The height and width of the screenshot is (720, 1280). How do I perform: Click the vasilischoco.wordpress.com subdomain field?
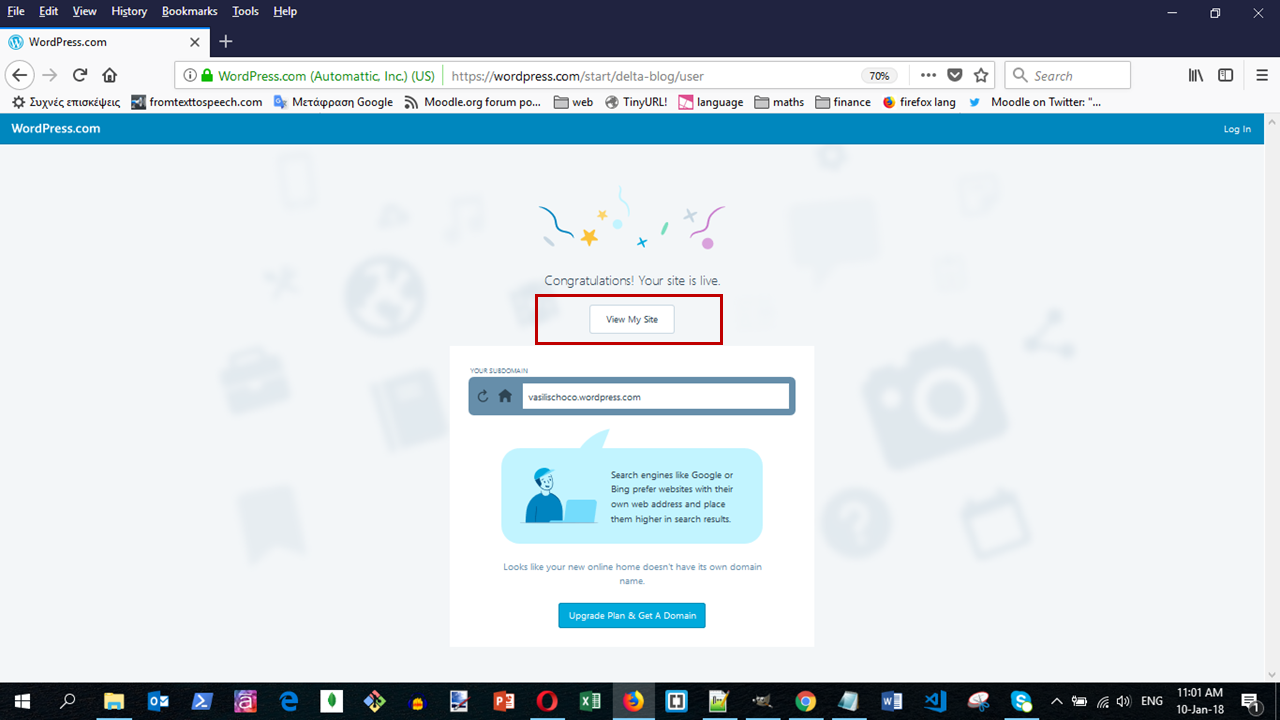tap(655, 396)
